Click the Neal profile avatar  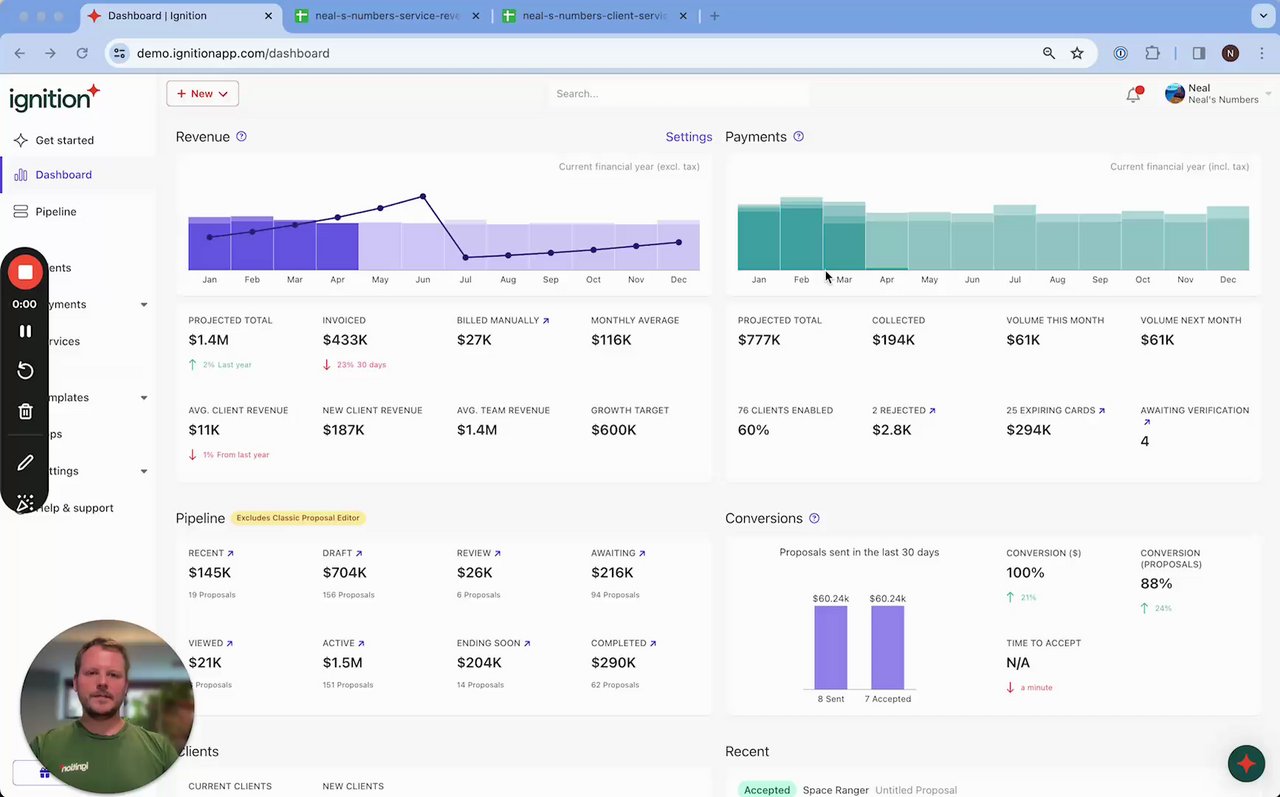(x=1175, y=94)
